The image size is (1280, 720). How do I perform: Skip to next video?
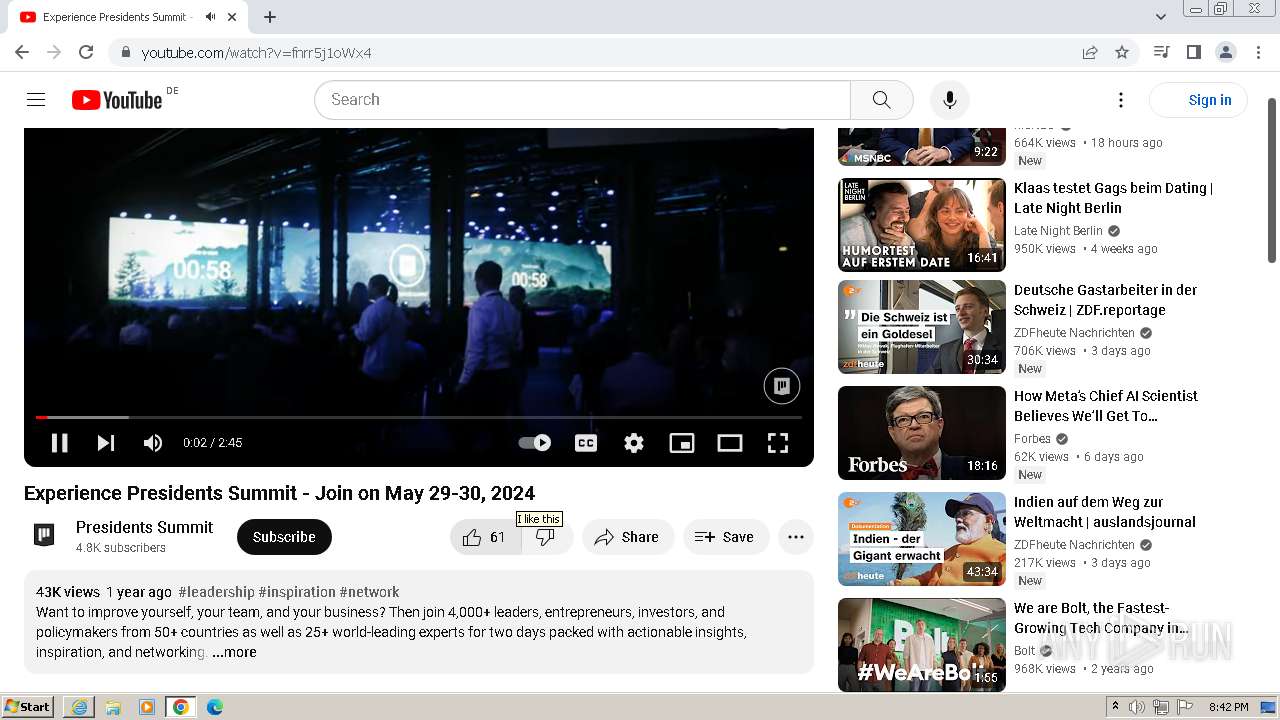[x=106, y=443]
